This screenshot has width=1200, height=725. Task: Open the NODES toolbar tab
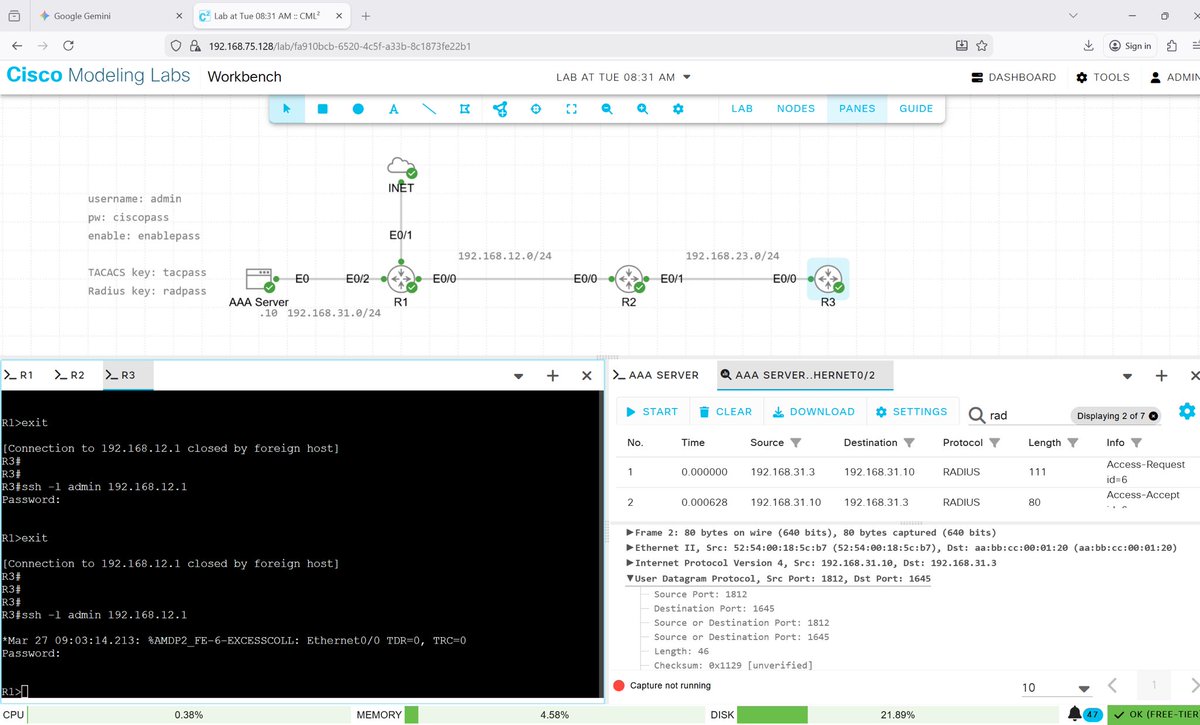tap(796, 108)
